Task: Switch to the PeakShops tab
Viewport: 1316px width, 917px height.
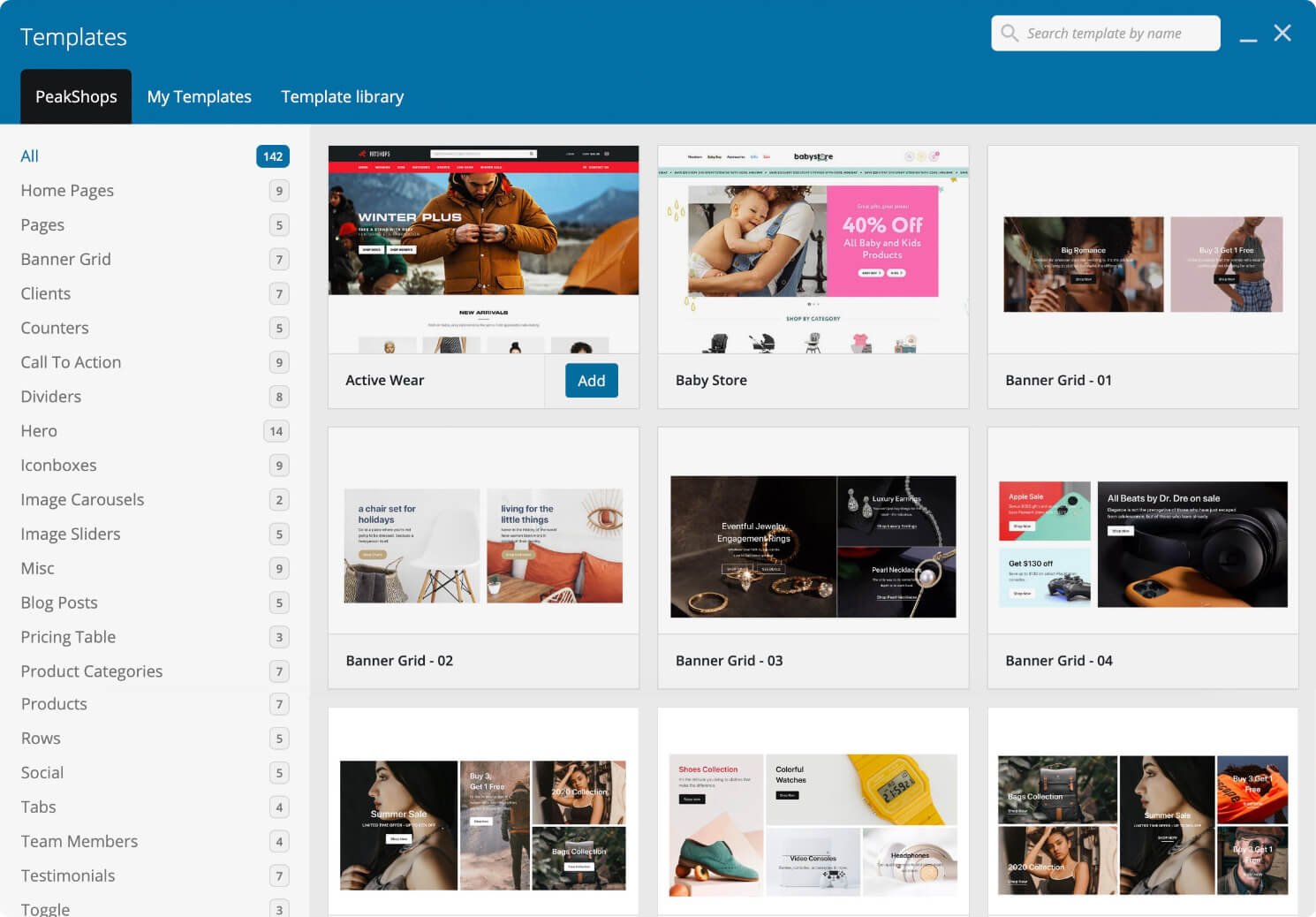Action: click(76, 96)
